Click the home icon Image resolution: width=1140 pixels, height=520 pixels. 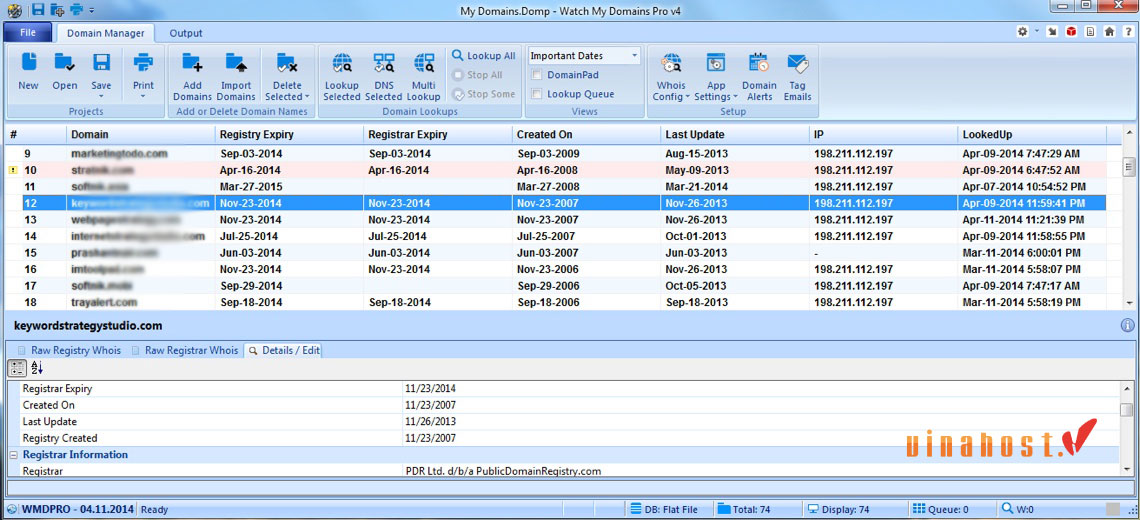pyautogui.click(x=1109, y=32)
